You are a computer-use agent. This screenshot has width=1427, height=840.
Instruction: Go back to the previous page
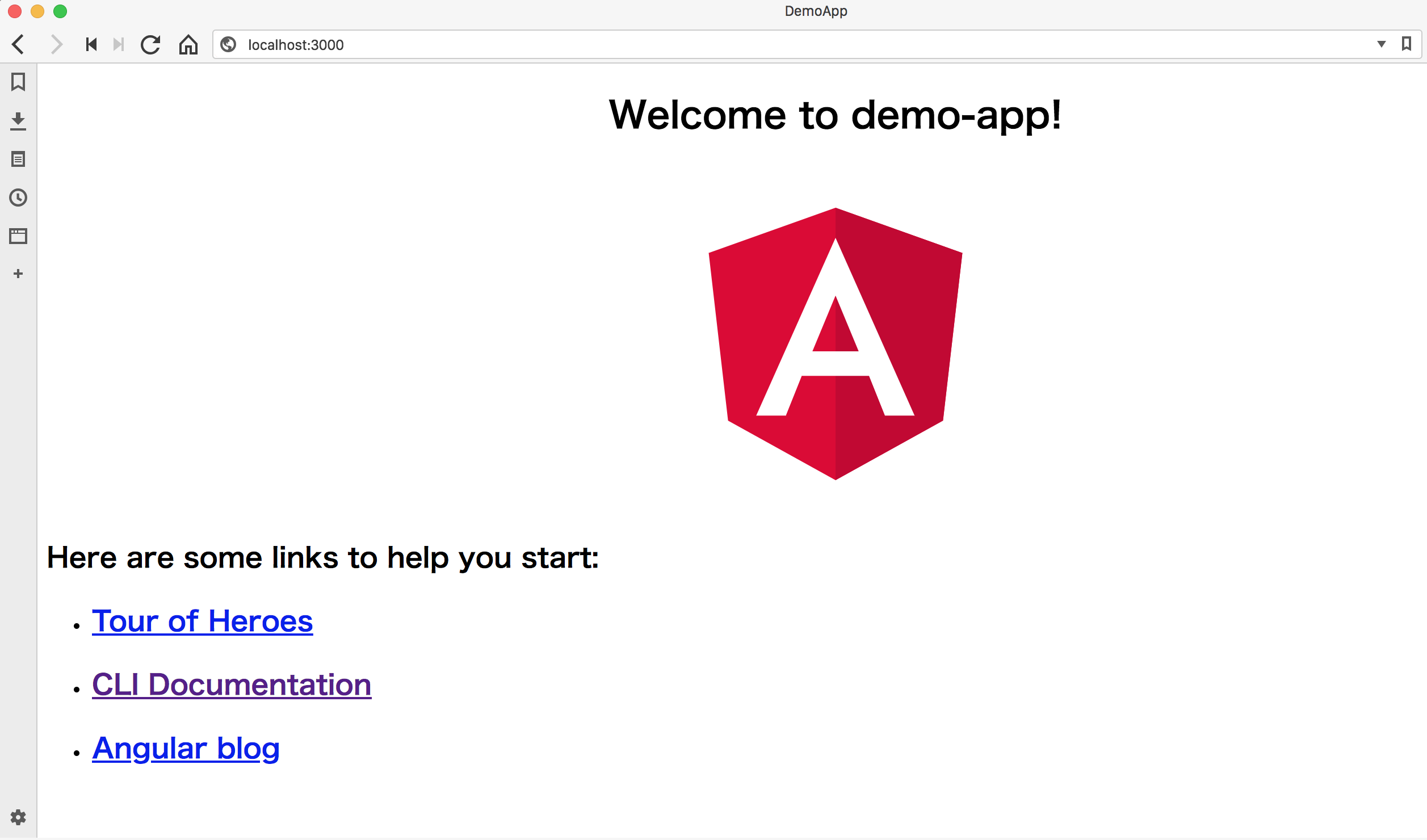(18, 44)
